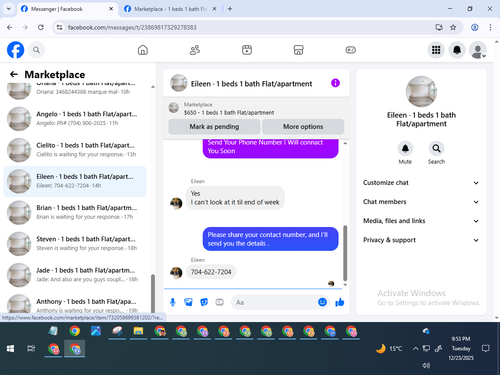Viewport: 500px width, 375px height.
Task: Open the Marketplace storefront icon
Action: (x=298, y=50)
